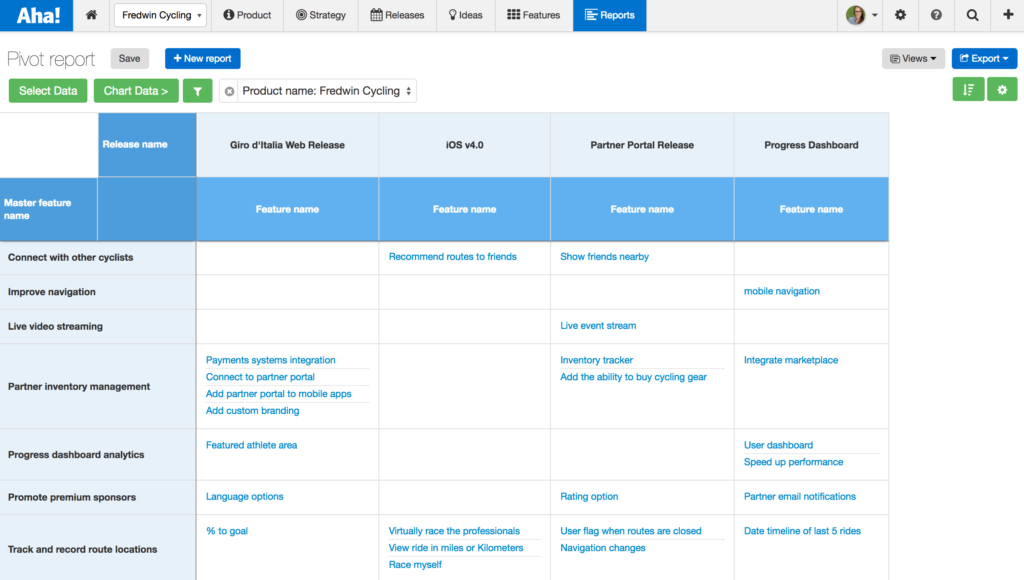Viewport: 1024px width, 580px height.
Task: Open the report customization gear icon
Action: tap(1003, 89)
